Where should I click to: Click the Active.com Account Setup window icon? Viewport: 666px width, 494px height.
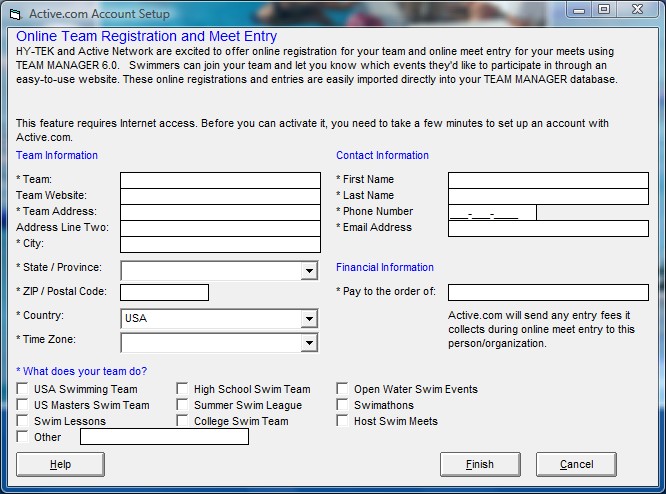pos(15,14)
